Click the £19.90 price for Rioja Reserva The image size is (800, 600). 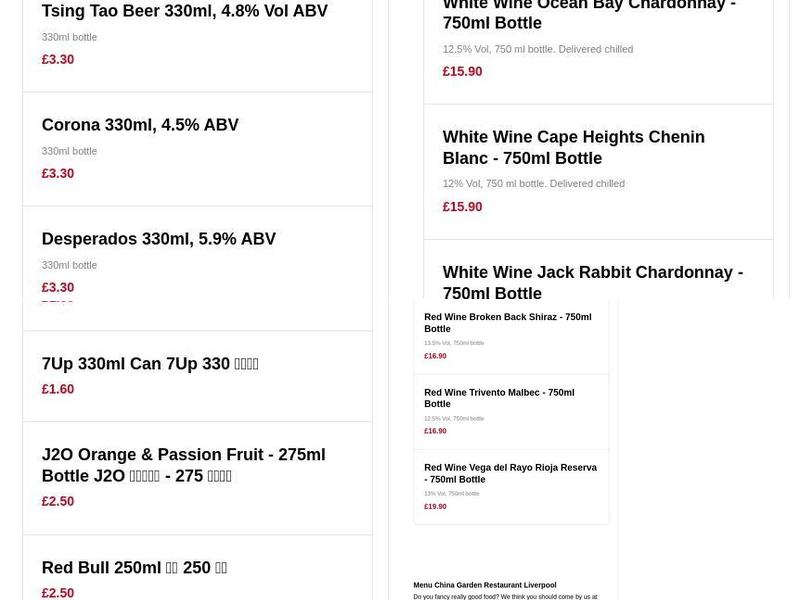435,507
